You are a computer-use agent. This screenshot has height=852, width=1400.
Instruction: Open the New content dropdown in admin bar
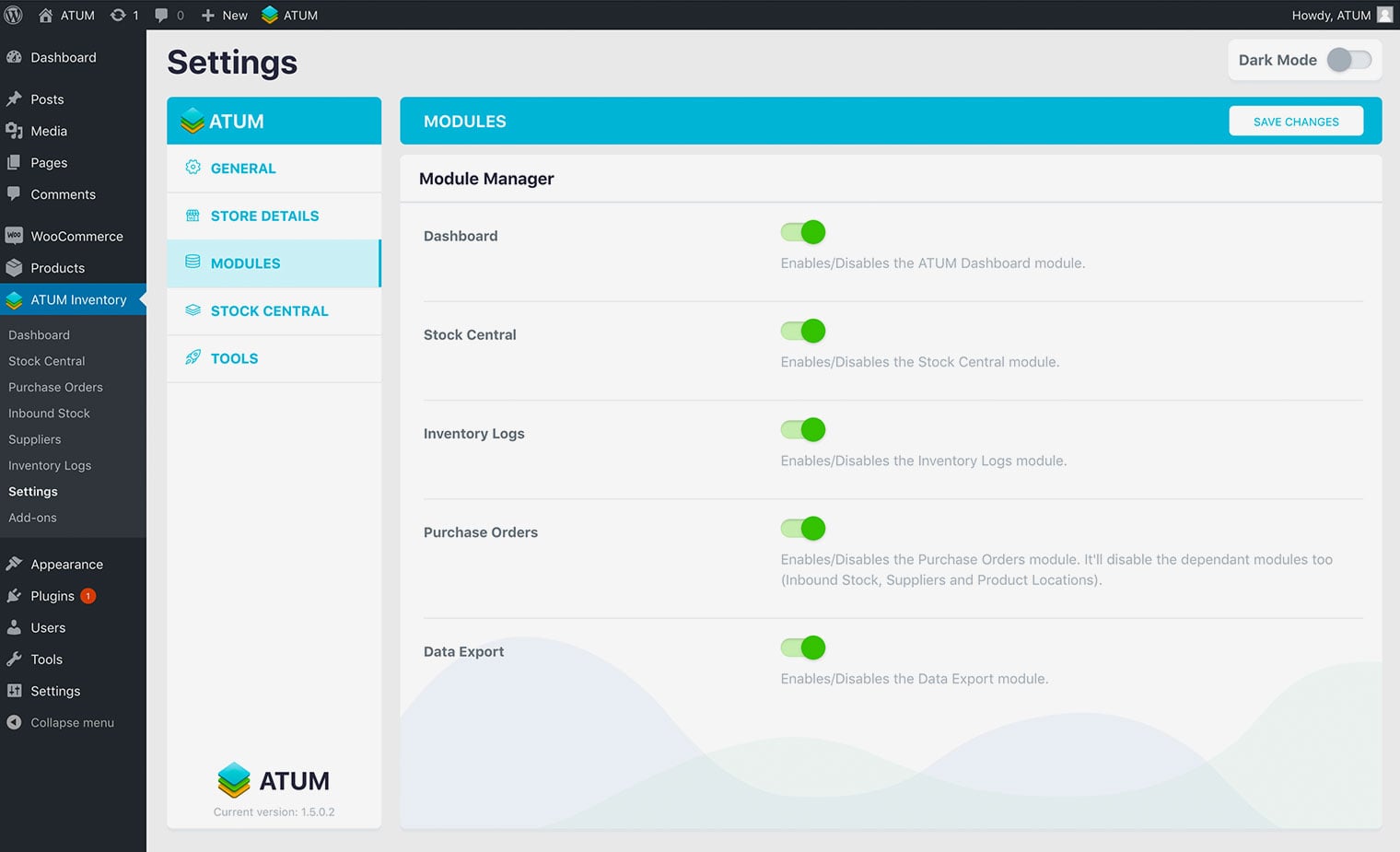(x=225, y=15)
